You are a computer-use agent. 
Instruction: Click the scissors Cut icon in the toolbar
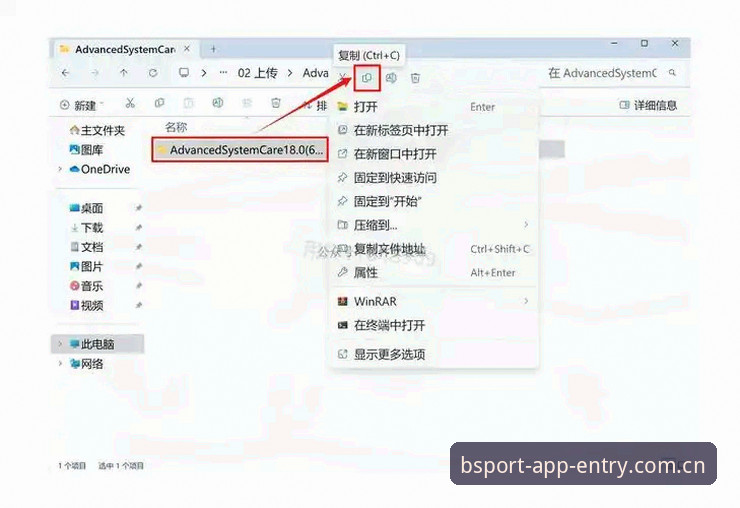[x=130, y=103]
